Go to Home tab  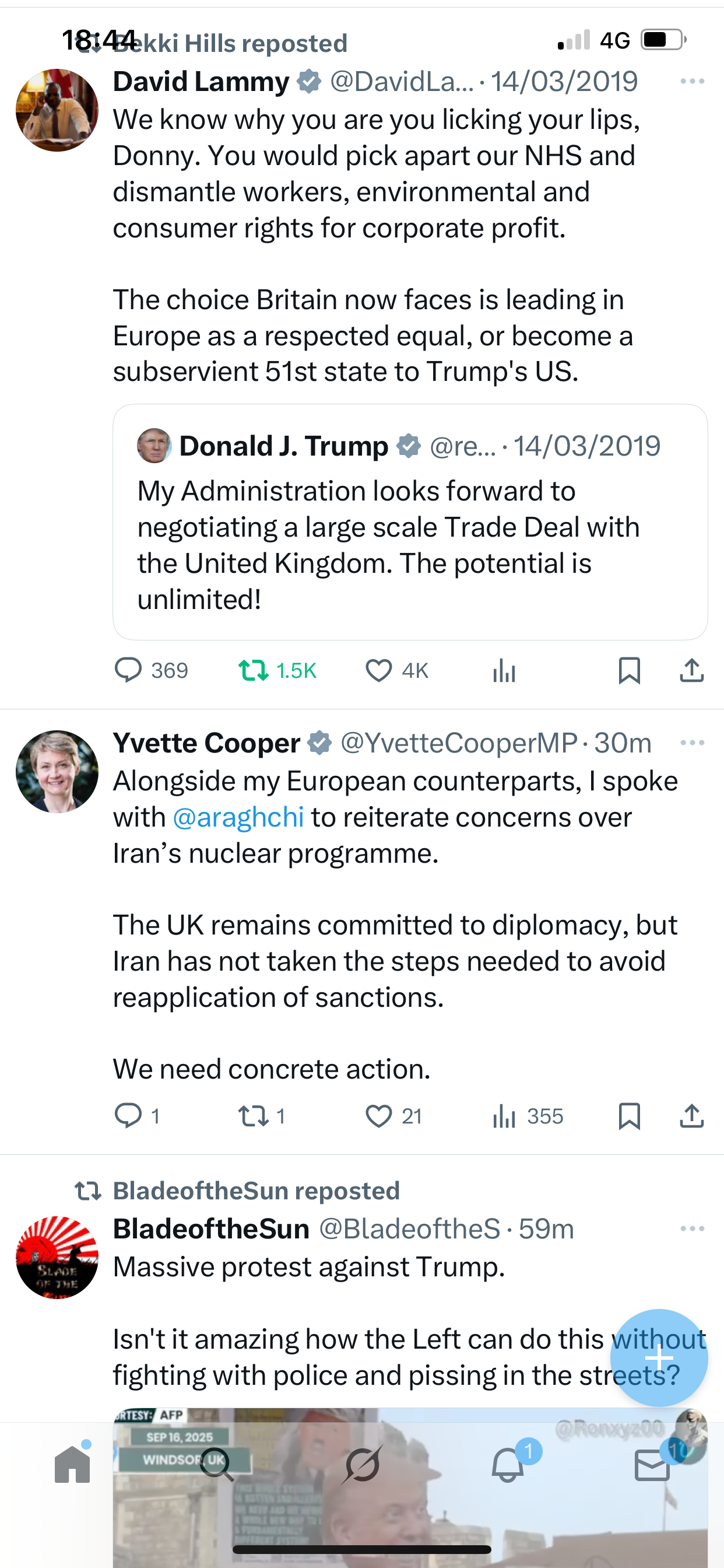72,1465
